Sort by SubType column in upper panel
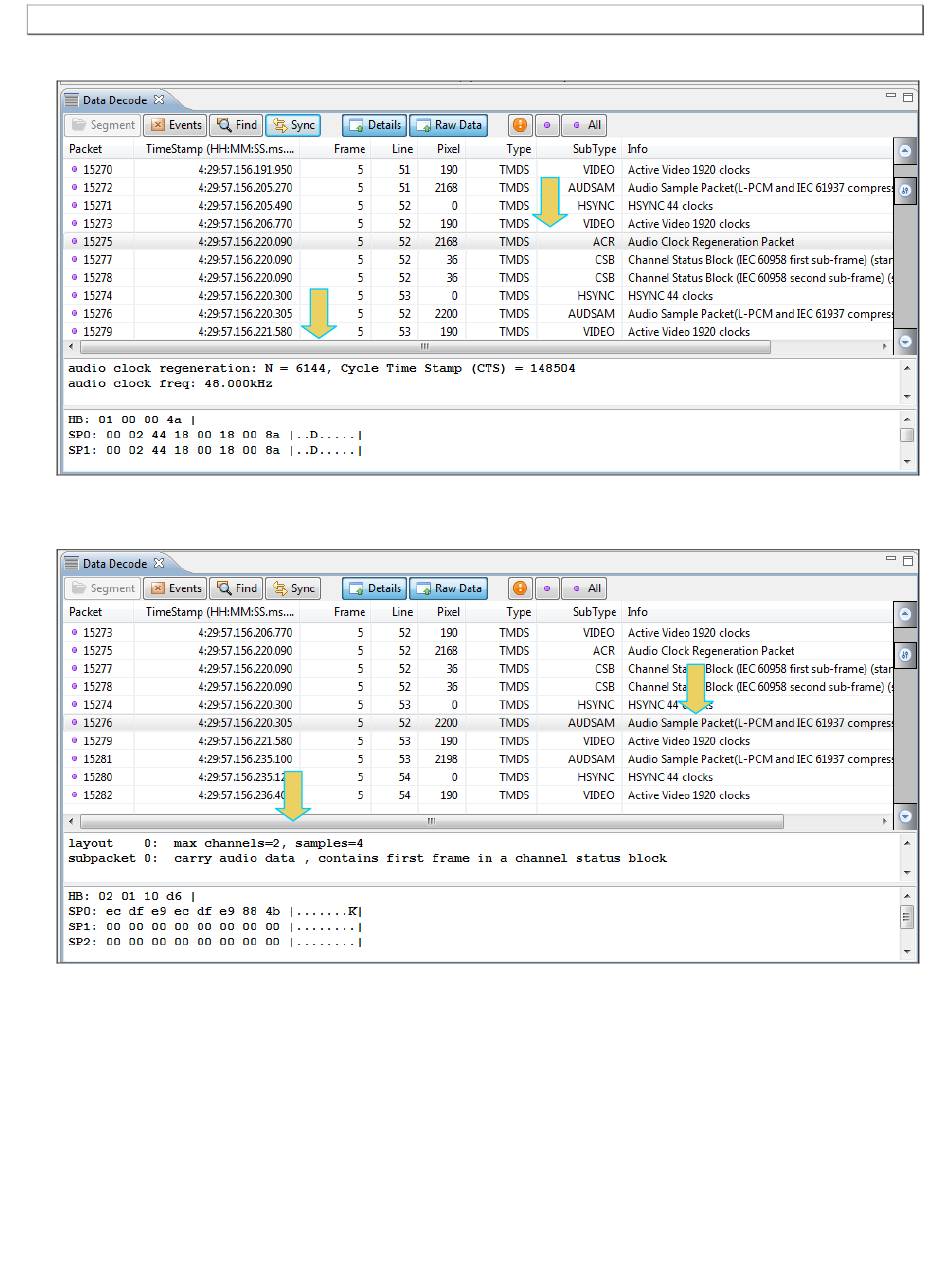The height and width of the screenshot is (1267, 950). [579, 149]
